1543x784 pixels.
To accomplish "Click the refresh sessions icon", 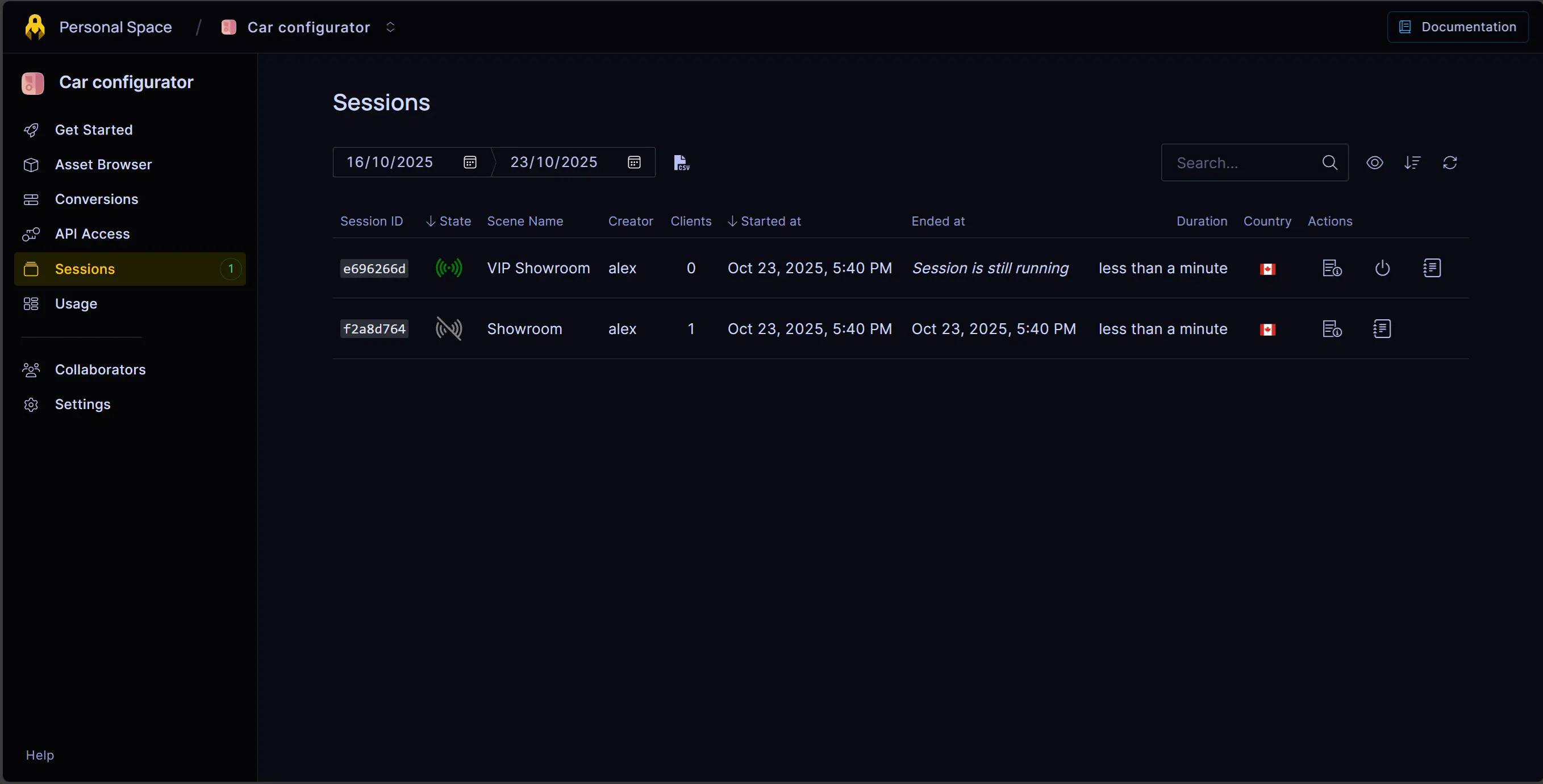I will (1450, 162).
